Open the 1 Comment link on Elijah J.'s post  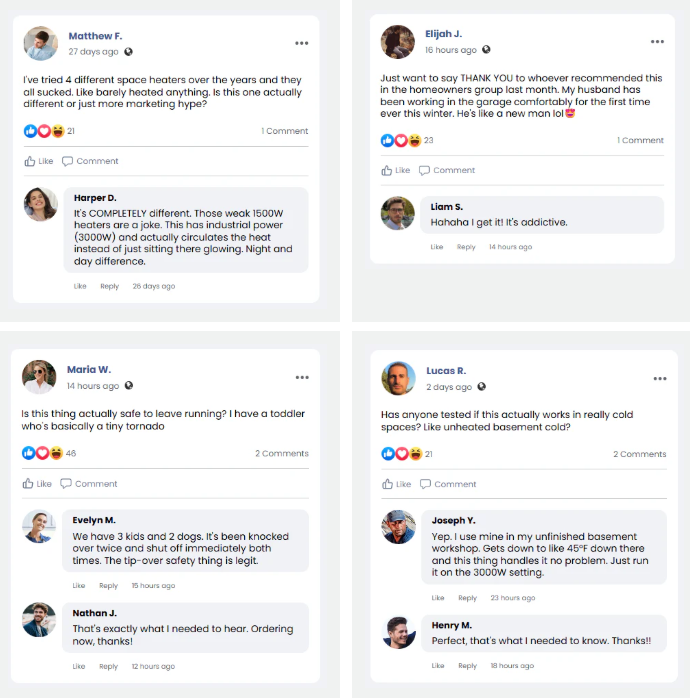pyautogui.click(x=640, y=141)
